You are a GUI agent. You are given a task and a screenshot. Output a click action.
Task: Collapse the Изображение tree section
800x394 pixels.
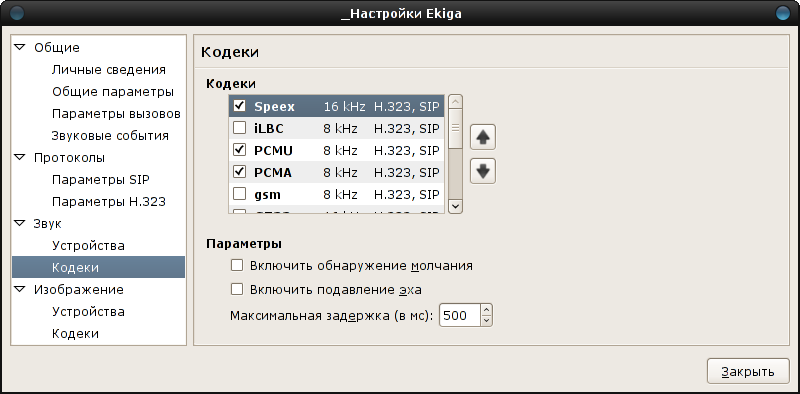(x=19, y=289)
